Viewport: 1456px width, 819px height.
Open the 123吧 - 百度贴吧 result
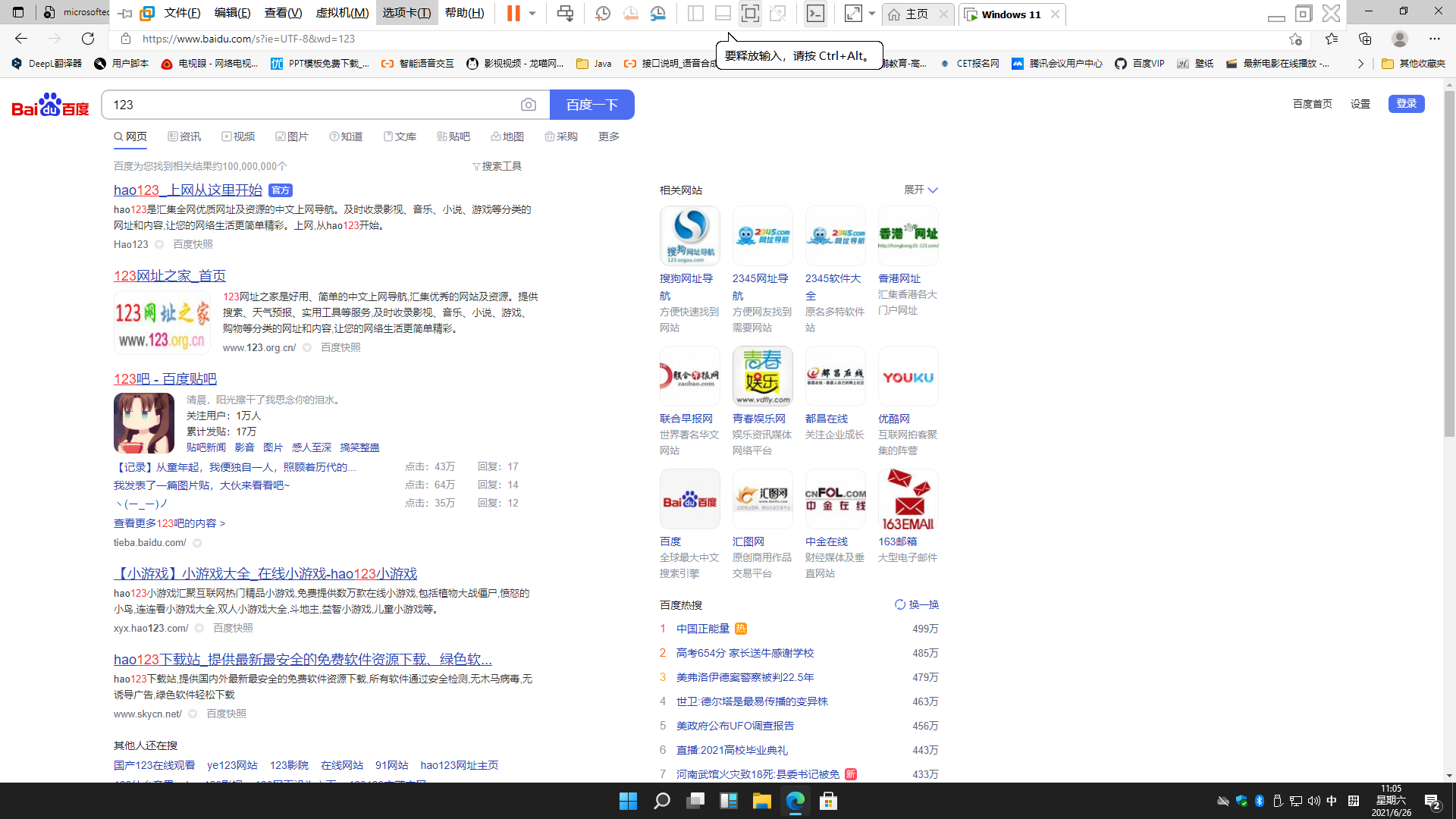[x=165, y=379]
